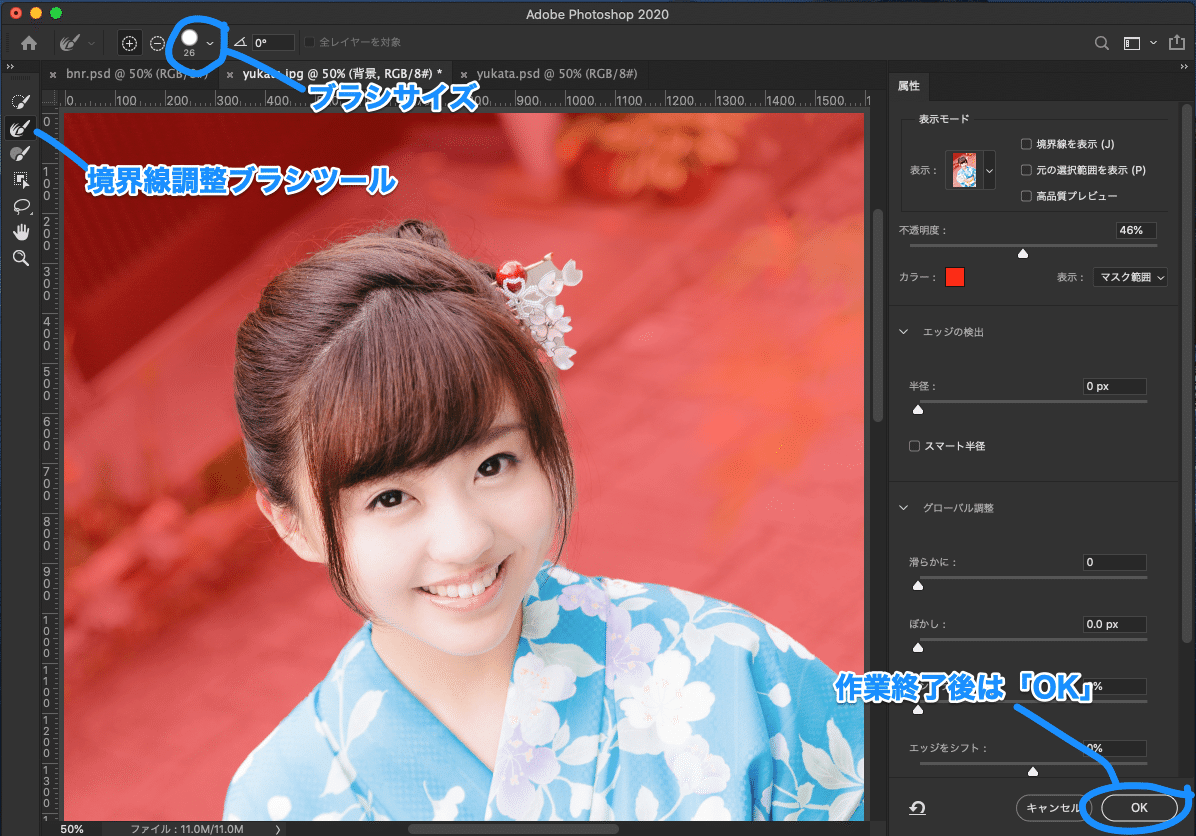The width and height of the screenshot is (1196, 836).
Task: Collapse the properties panel double-arrow
Action: [1184, 67]
